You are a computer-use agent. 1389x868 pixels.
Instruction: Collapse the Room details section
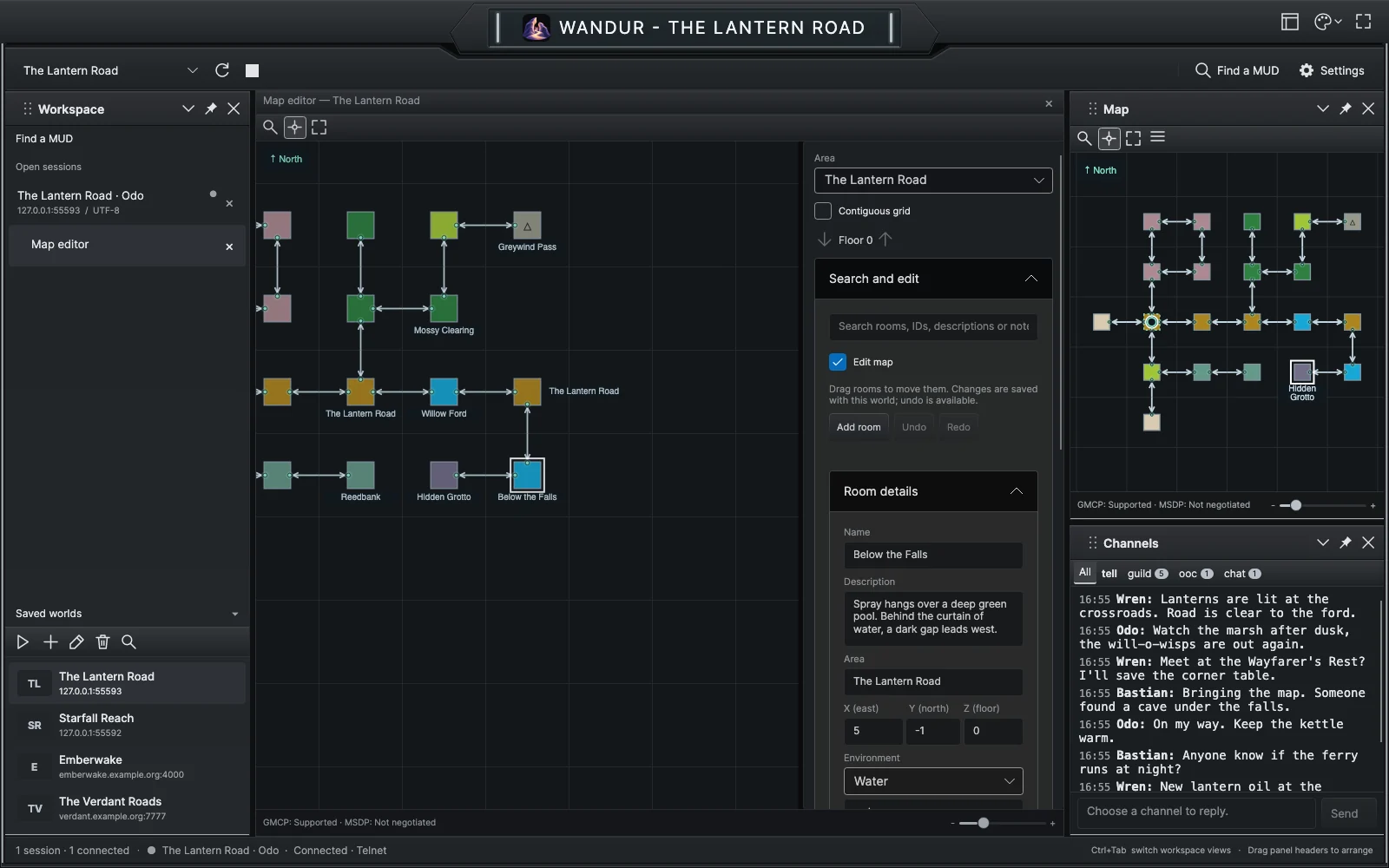(x=1017, y=491)
